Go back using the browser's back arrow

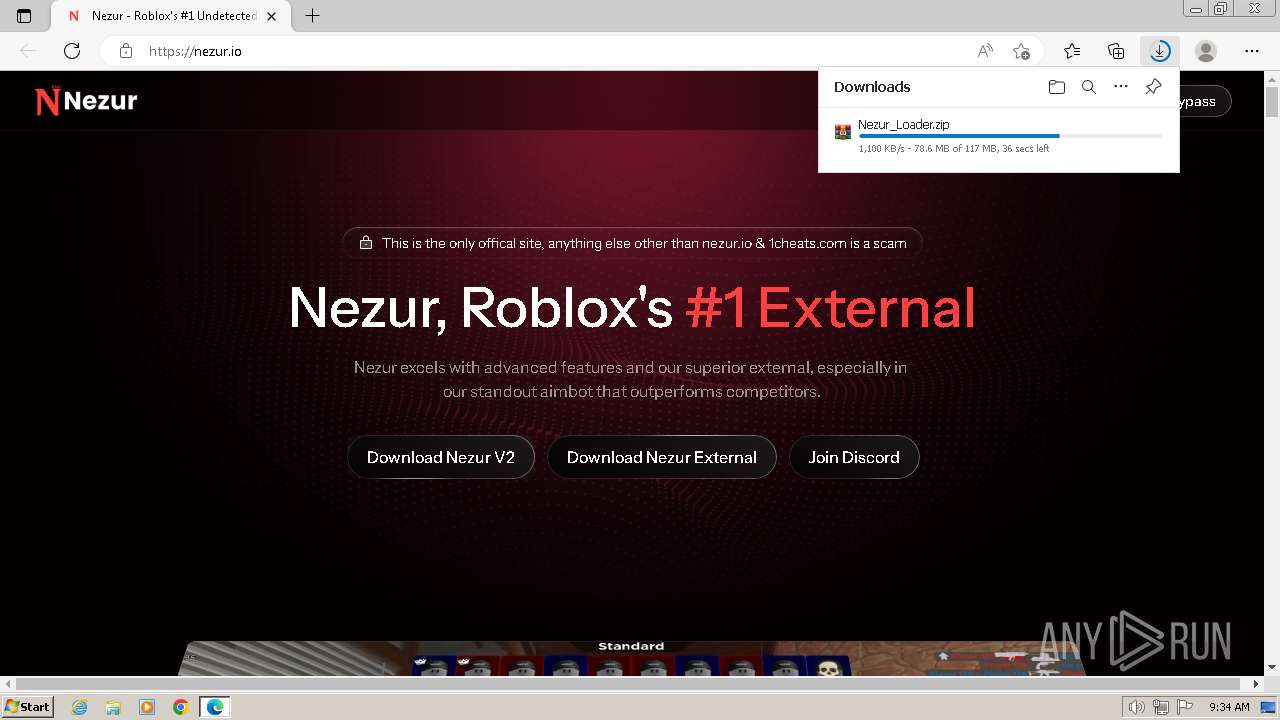tap(28, 51)
